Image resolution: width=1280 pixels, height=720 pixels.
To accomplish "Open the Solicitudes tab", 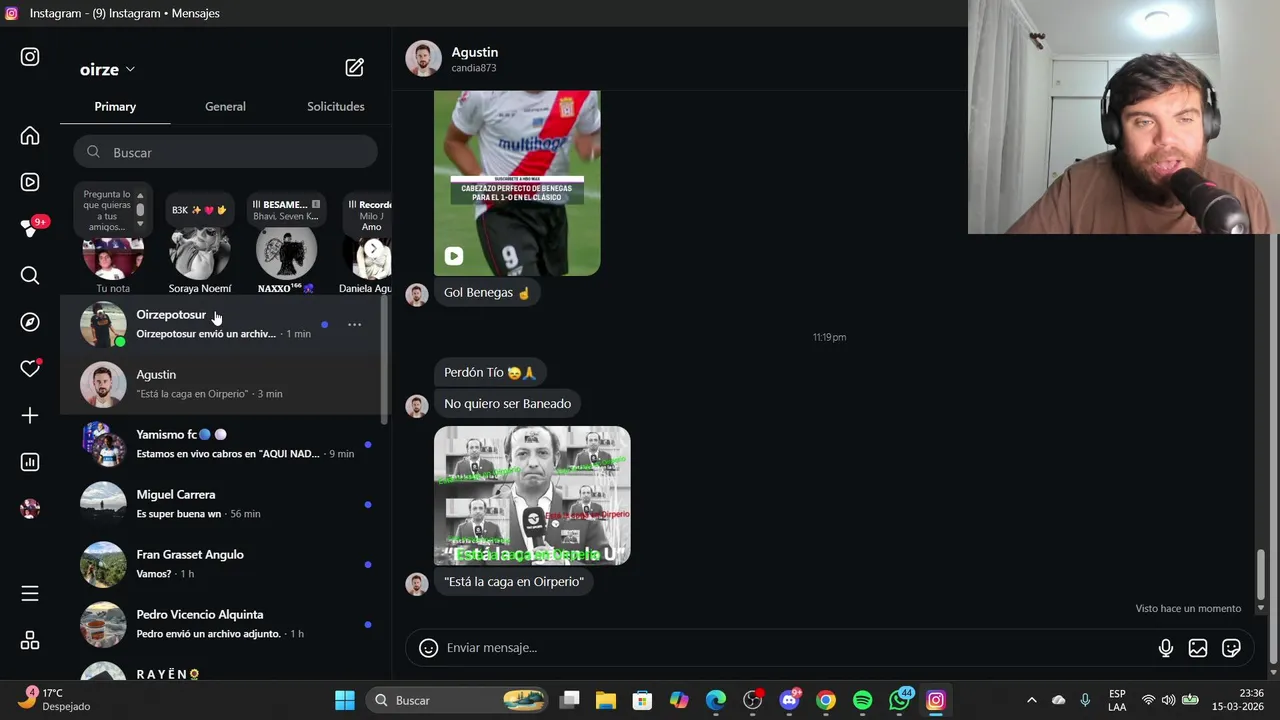I will (335, 106).
